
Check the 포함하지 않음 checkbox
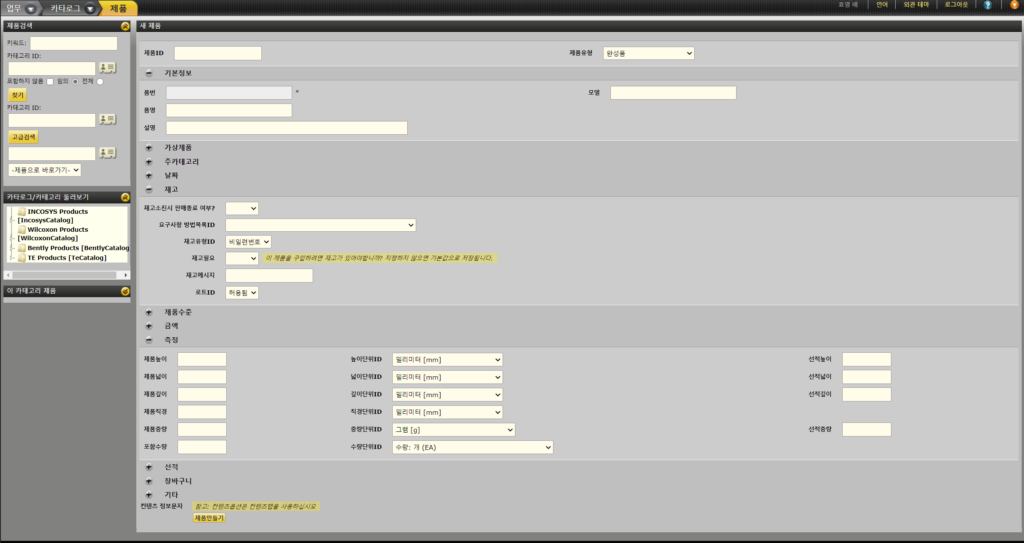tap(51, 82)
